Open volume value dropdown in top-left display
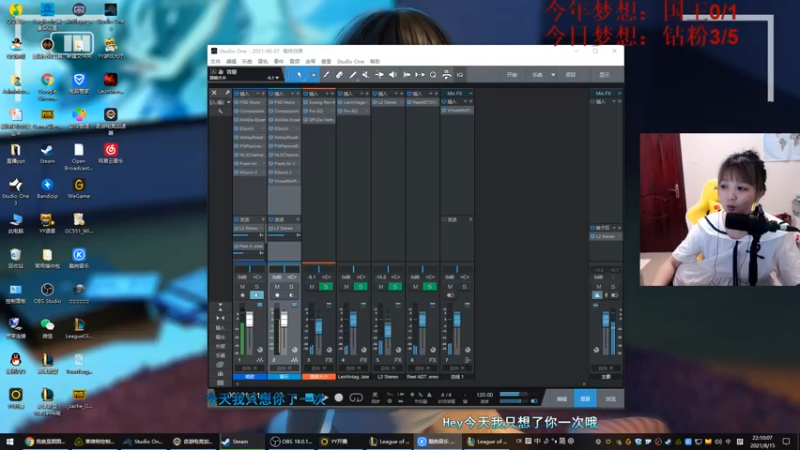Image resolution: width=800 pixels, height=450 pixels. coord(277,78)
